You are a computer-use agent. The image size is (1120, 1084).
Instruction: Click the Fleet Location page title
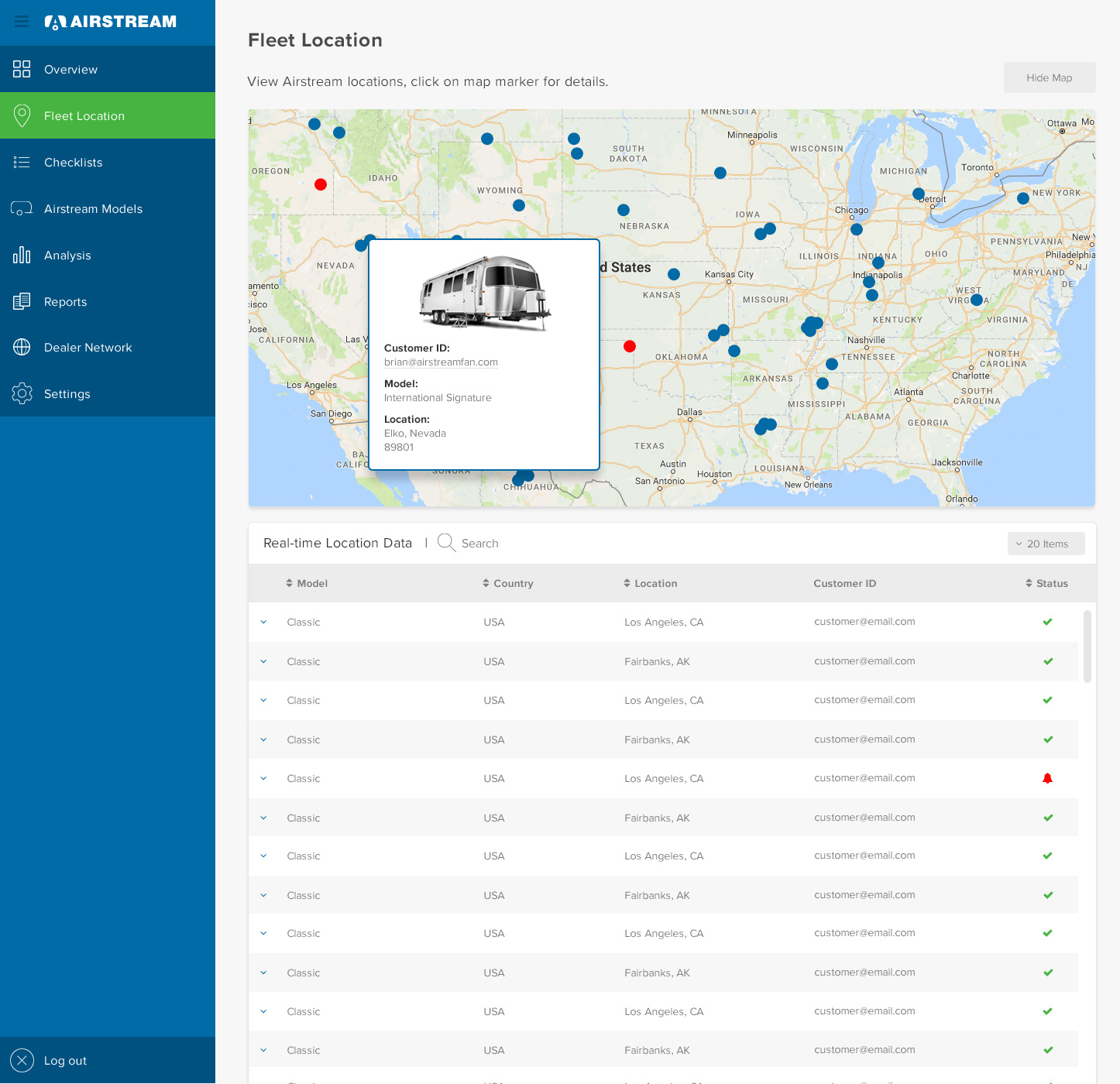tap(315, 40)
